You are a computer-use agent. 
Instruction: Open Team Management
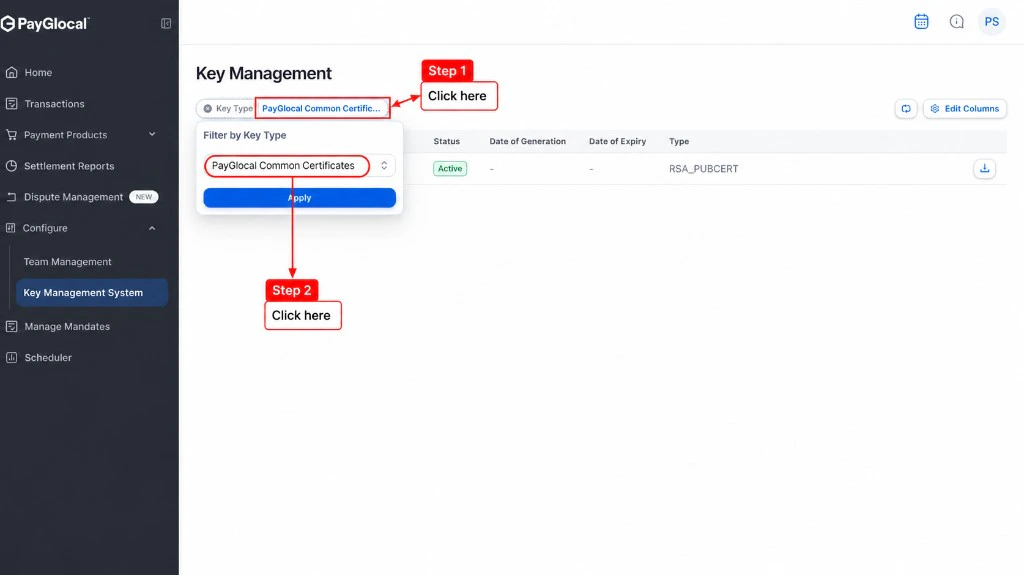pyautogui.click(x=67, y=262)
